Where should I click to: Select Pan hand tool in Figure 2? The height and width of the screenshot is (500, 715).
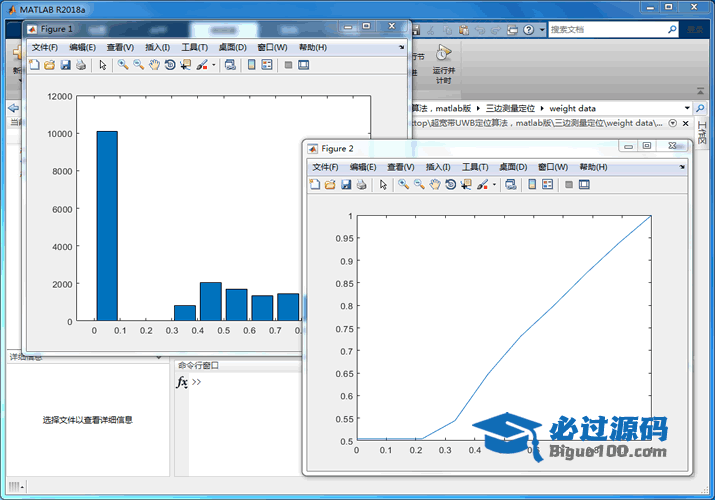tap(435, 185)
